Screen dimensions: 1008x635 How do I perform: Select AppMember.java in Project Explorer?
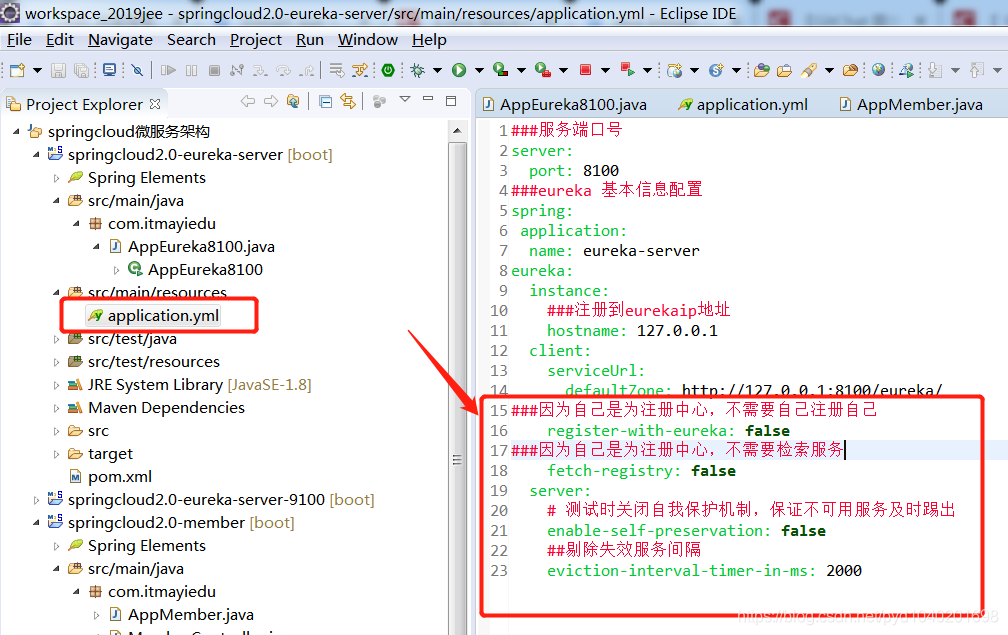point(181,615)
